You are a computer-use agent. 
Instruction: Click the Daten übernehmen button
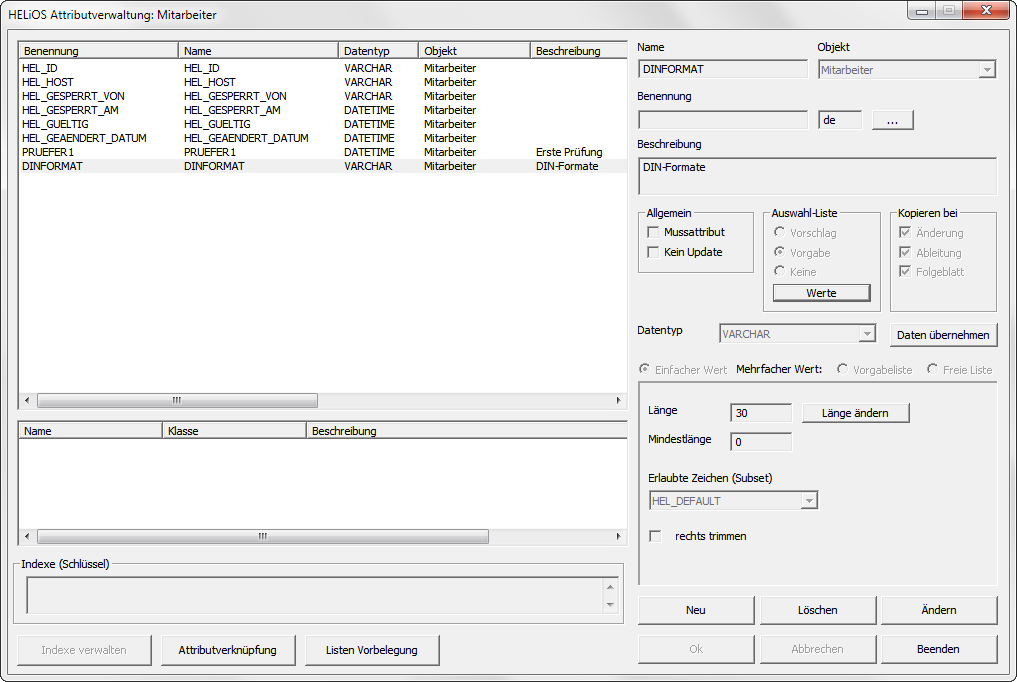pyautogui.click(x=943, y=335)
